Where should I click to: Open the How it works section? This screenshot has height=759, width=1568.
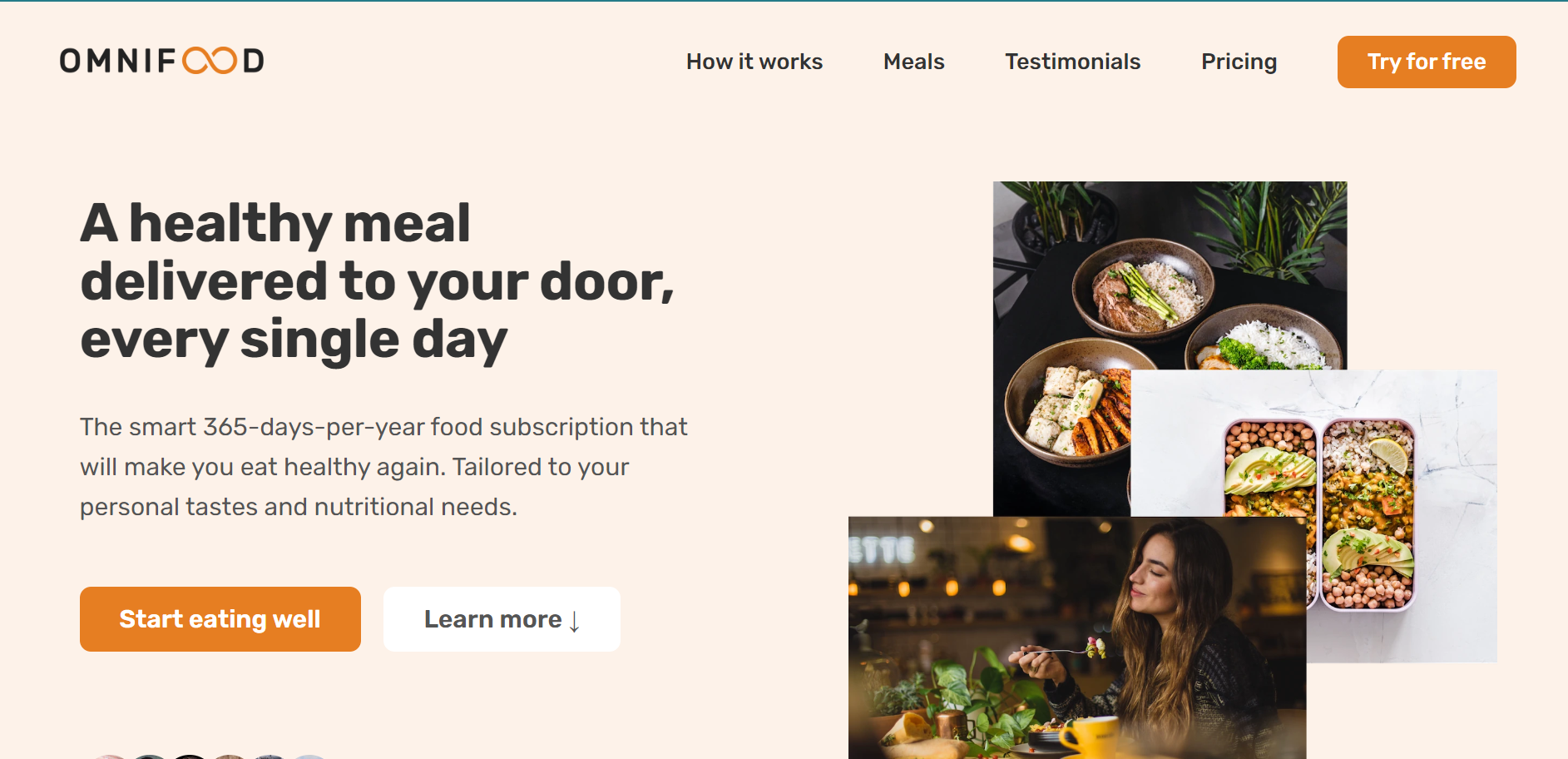(x=754, y=62)
